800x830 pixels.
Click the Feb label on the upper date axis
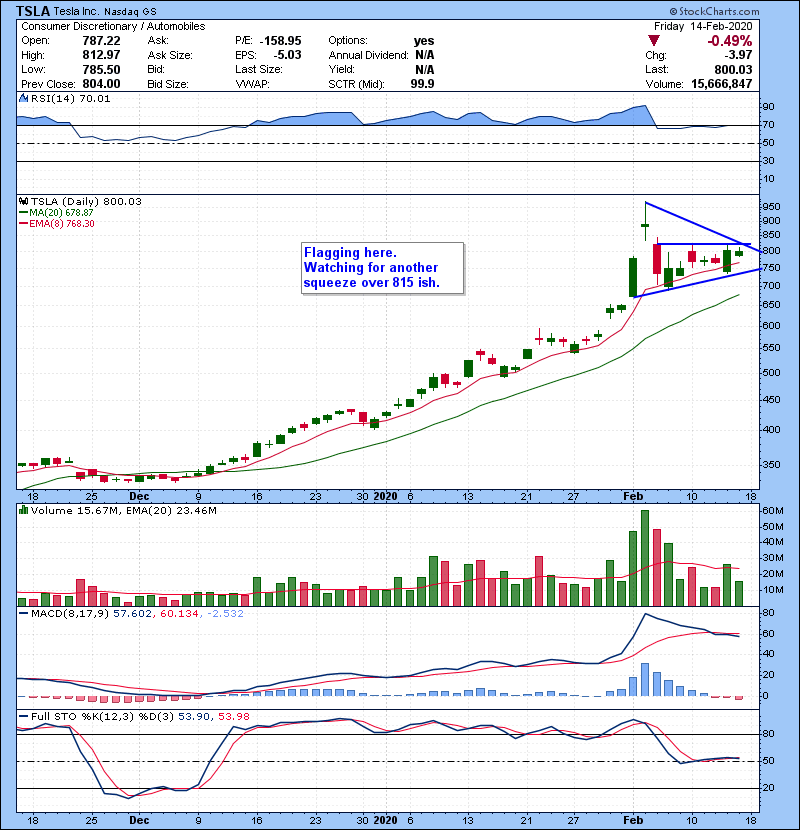(633, 497)
